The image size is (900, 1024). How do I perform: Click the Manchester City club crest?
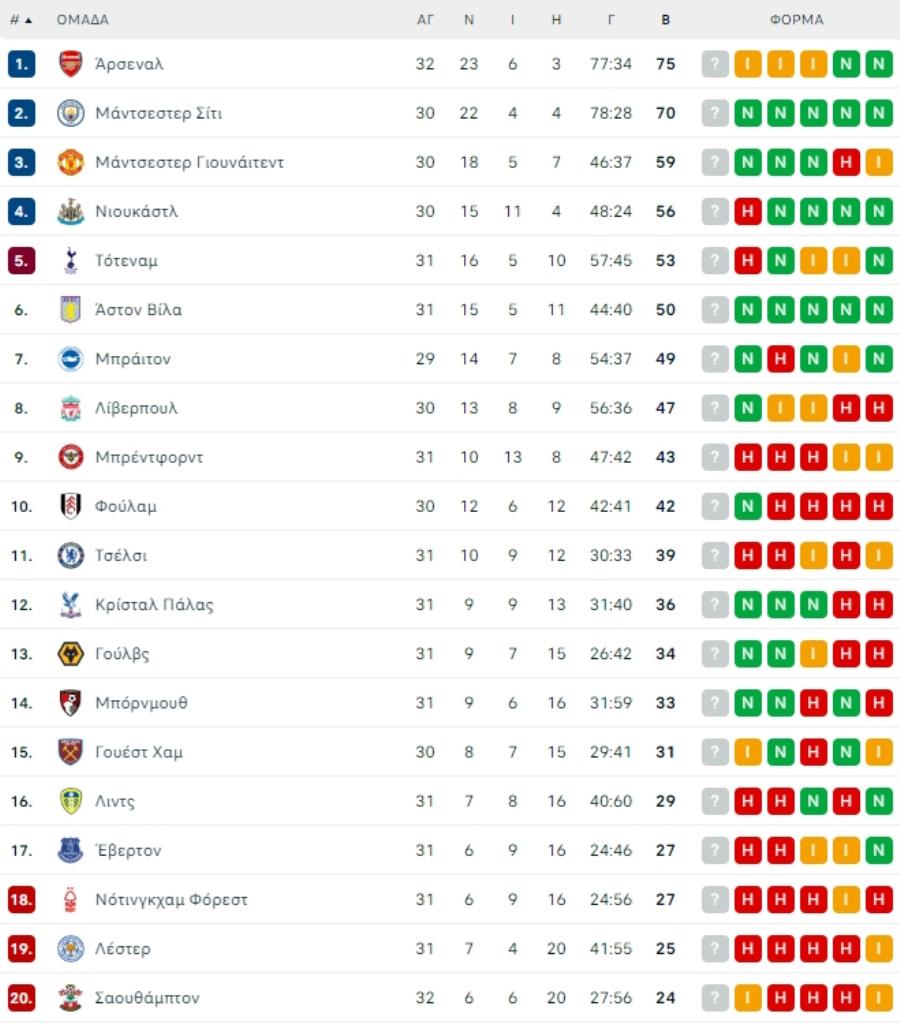pos(70,113)
